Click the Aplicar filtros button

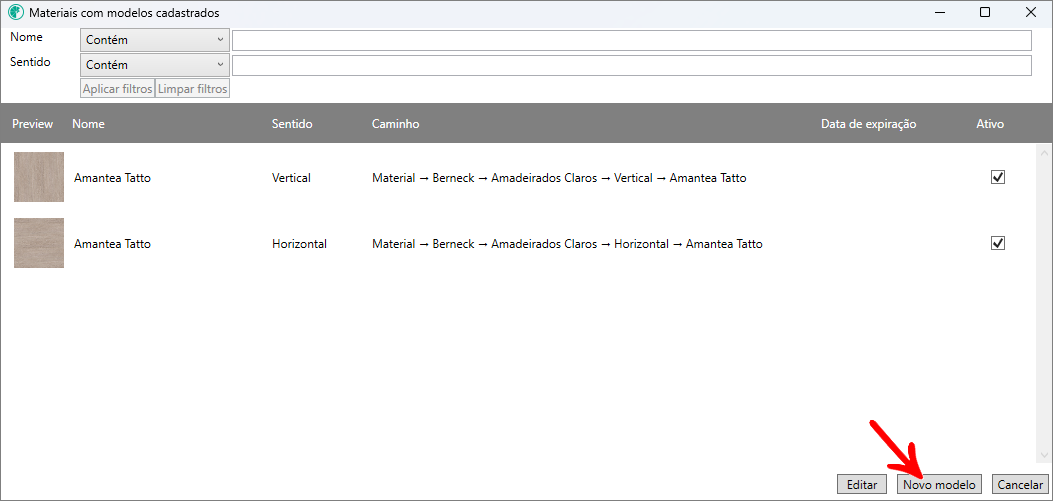click(x=118, y=89)
